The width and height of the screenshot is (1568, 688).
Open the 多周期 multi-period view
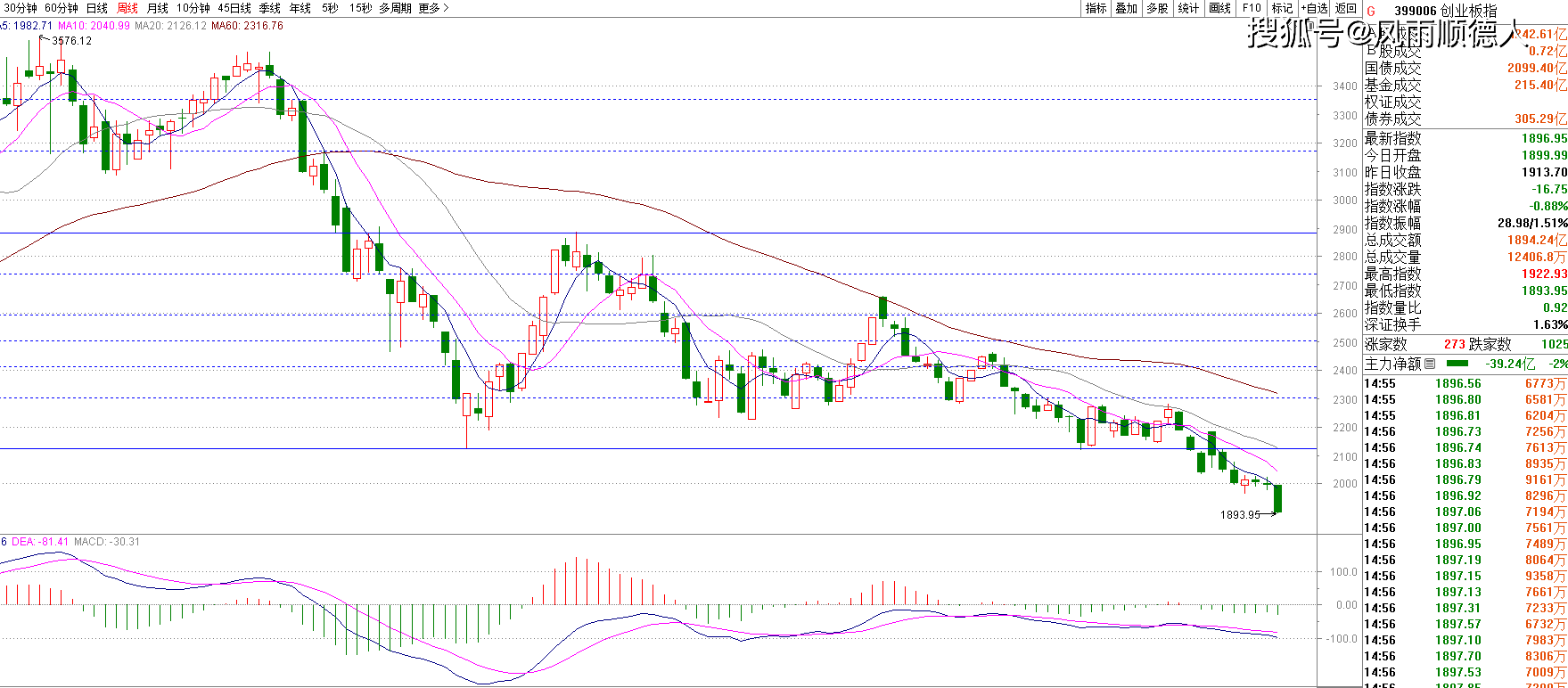pyautogui.click(x=395, y=8)
